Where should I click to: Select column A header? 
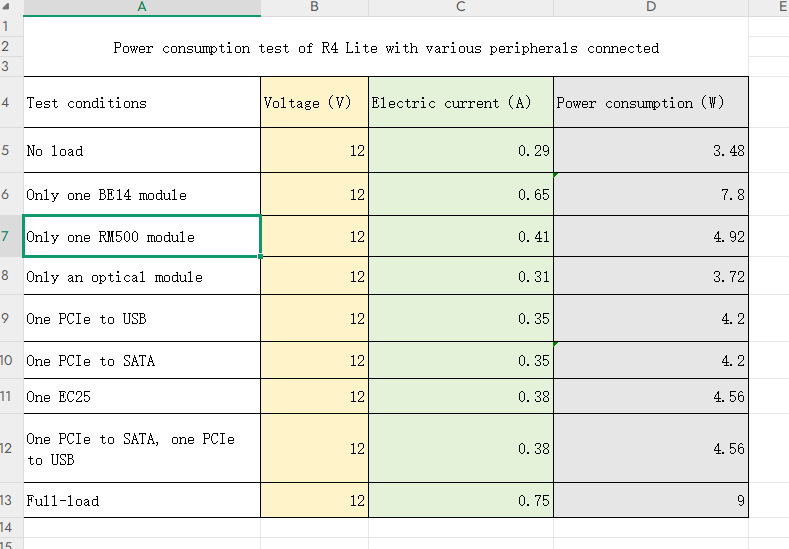[x=142, y=7]
